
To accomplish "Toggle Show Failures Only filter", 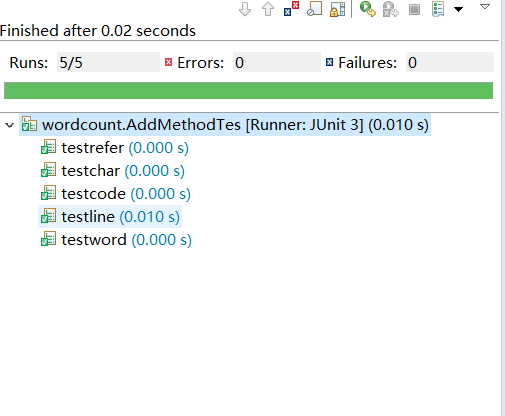I will 291,9.
